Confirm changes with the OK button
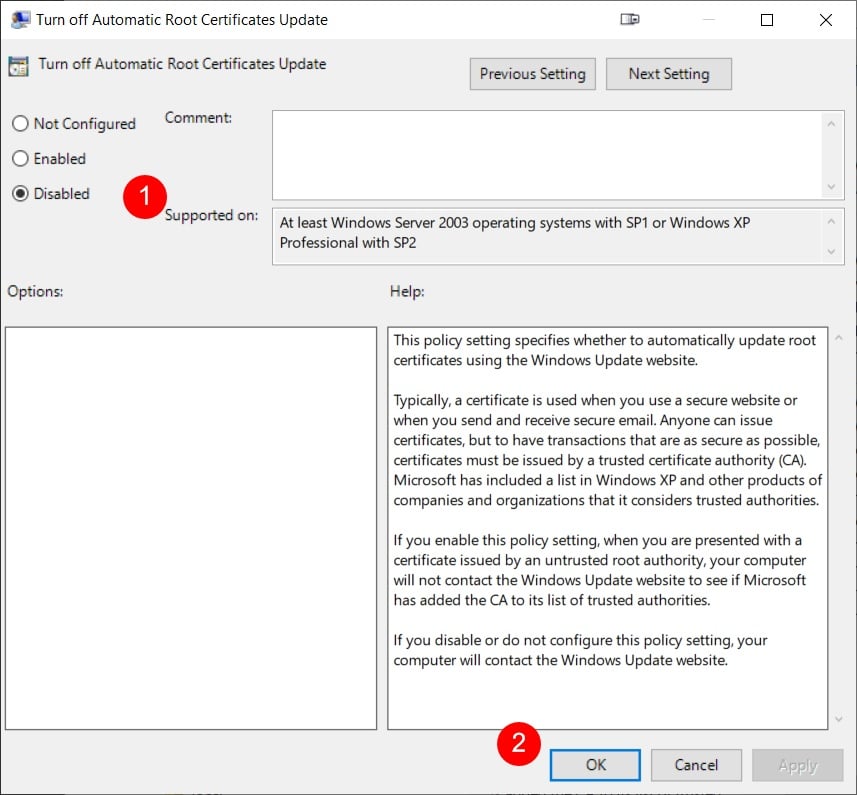This screenshot has height=795, width=857. pyautogui.click(x=594, y=764)
